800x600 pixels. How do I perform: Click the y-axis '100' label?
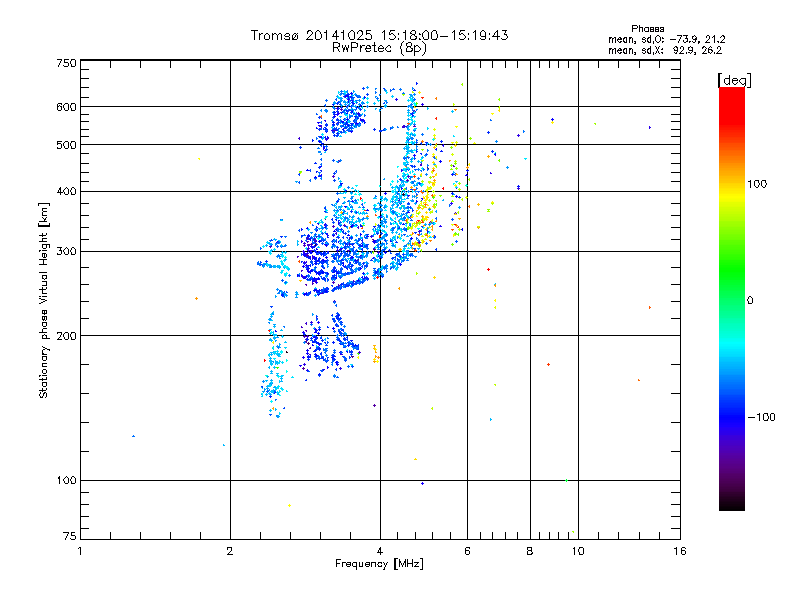click(x=66, y=480)
